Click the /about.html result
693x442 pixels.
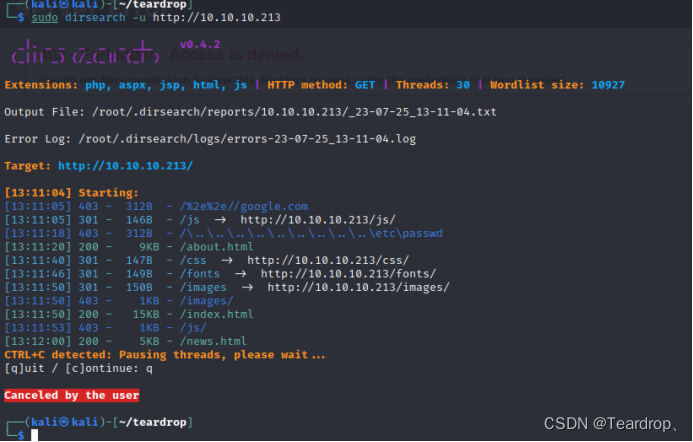[x=217, y=247]
